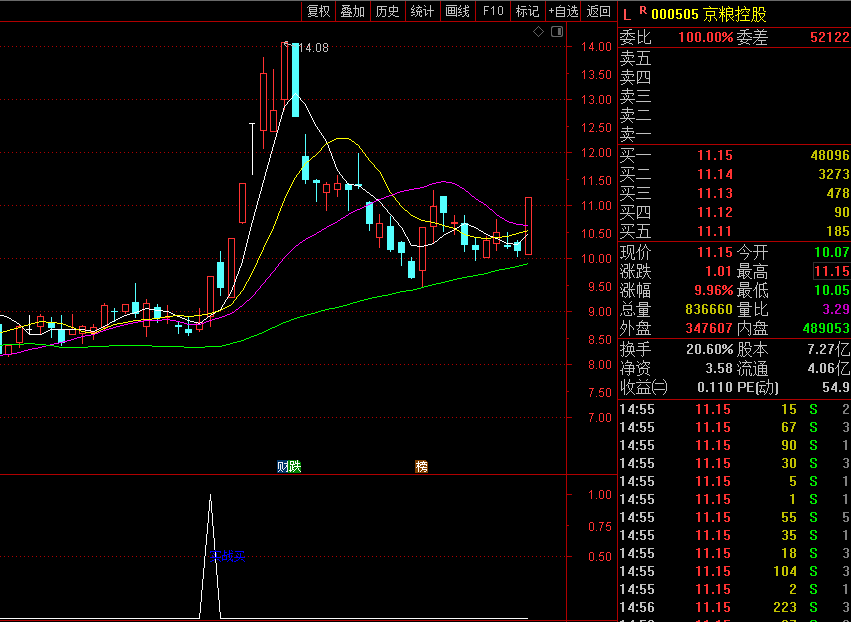Image resolution: width=851 pixels, height=622 pixels.
Task: Click the 实战买 signal label in the indicator
Action: pyautogui.click(x=227, y=556)
